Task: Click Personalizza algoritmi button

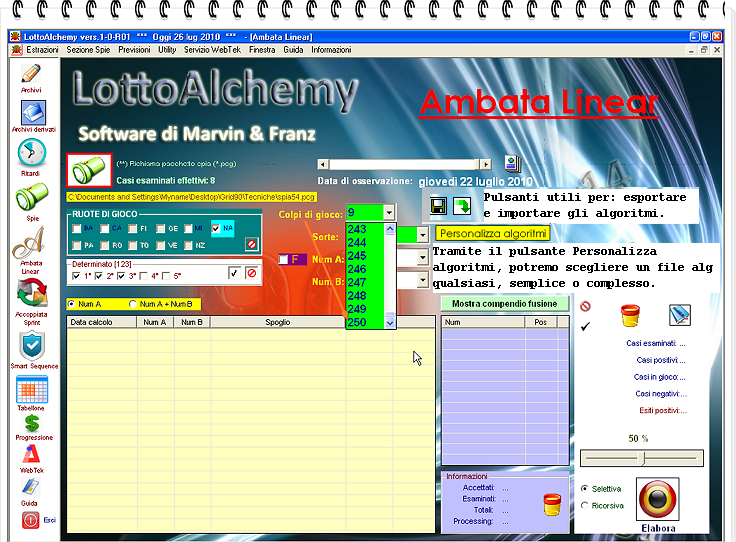Action: [x=493, y=233]
